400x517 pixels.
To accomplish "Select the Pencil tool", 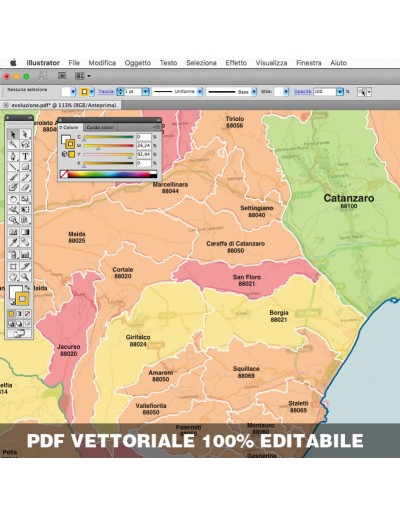I will click(x=25, y=177).
